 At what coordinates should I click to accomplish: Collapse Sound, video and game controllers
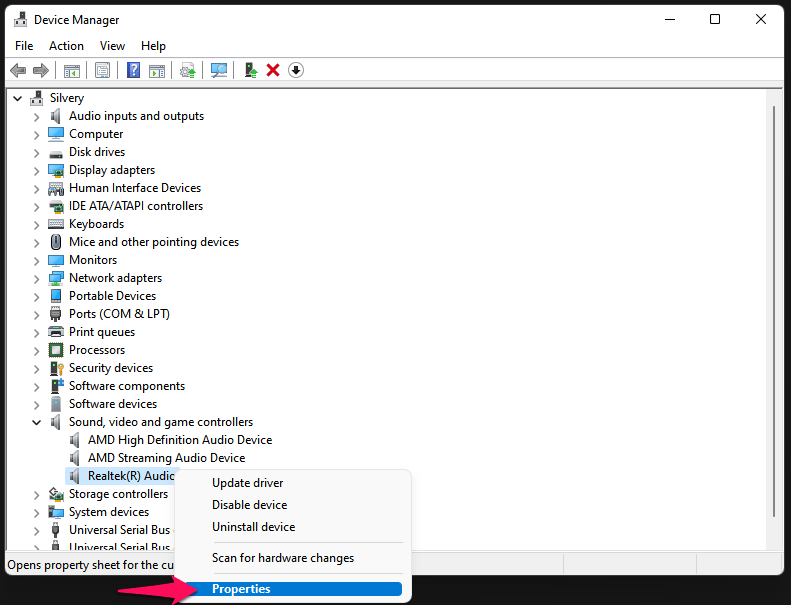(x=37, y=422)
